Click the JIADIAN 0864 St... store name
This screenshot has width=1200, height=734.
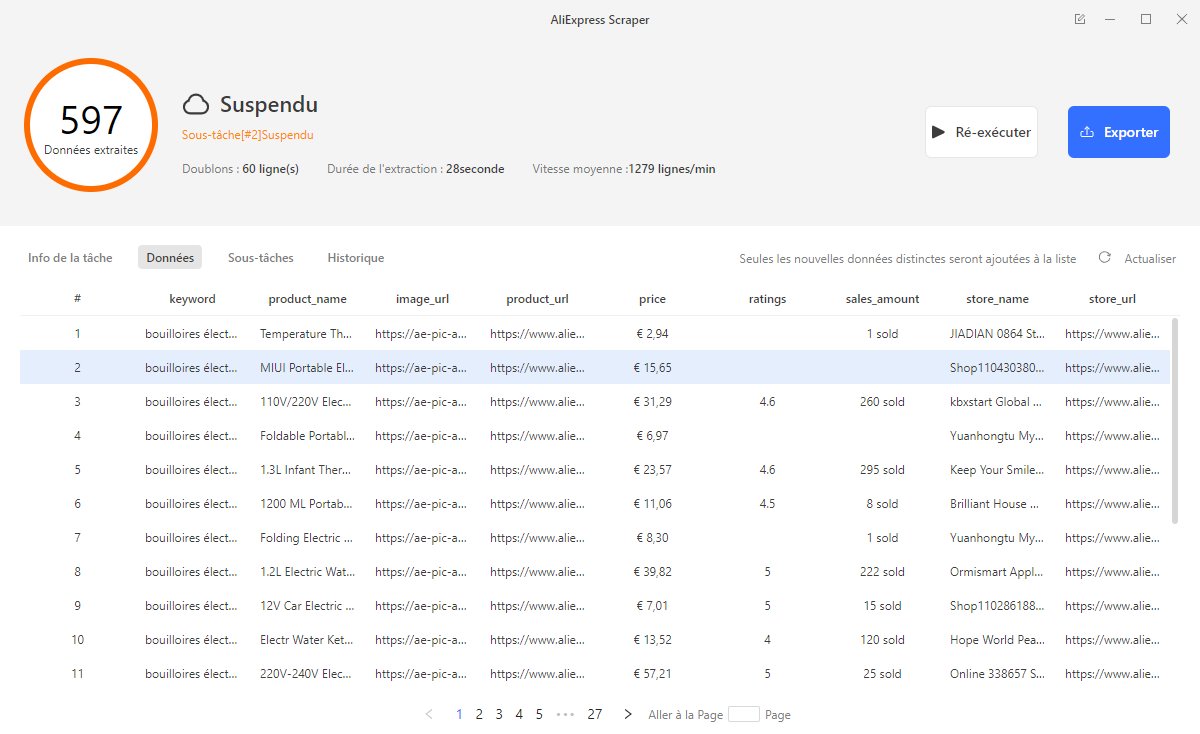pos(997,334)
